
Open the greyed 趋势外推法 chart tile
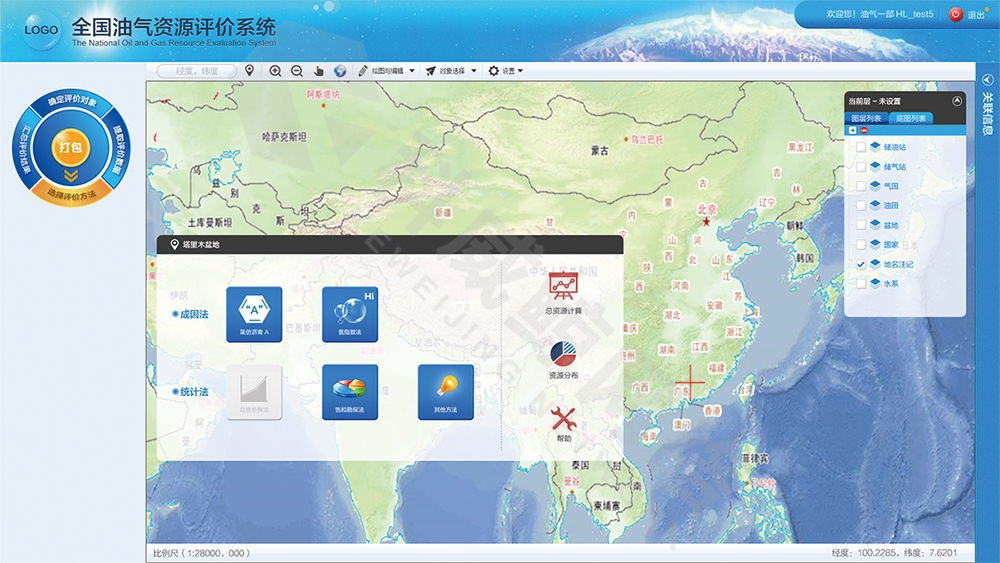(254, 391)
